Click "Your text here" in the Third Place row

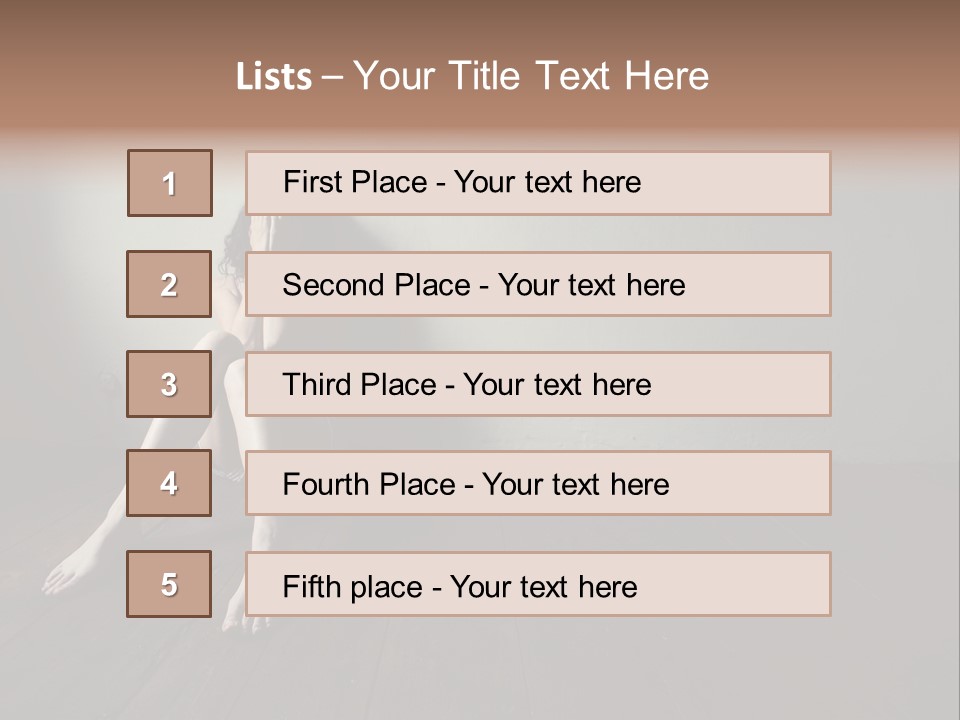[x=557, y=385]
